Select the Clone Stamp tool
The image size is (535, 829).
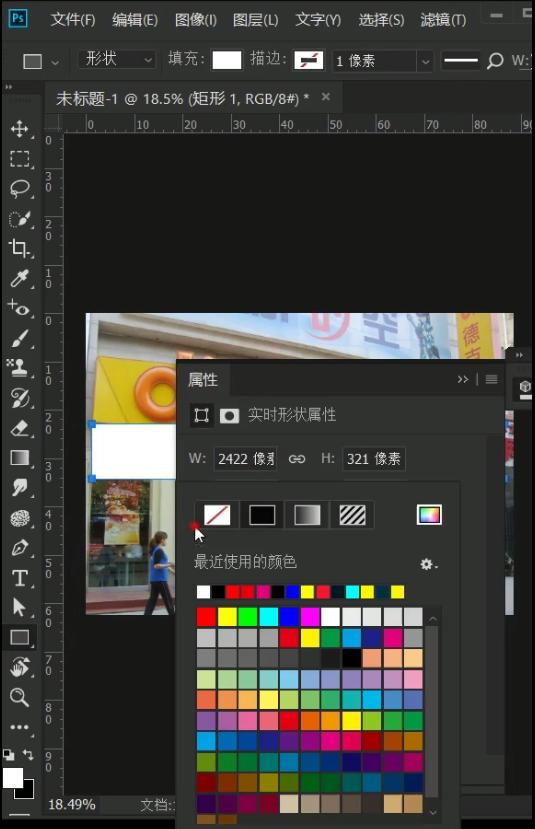[20, 367]
